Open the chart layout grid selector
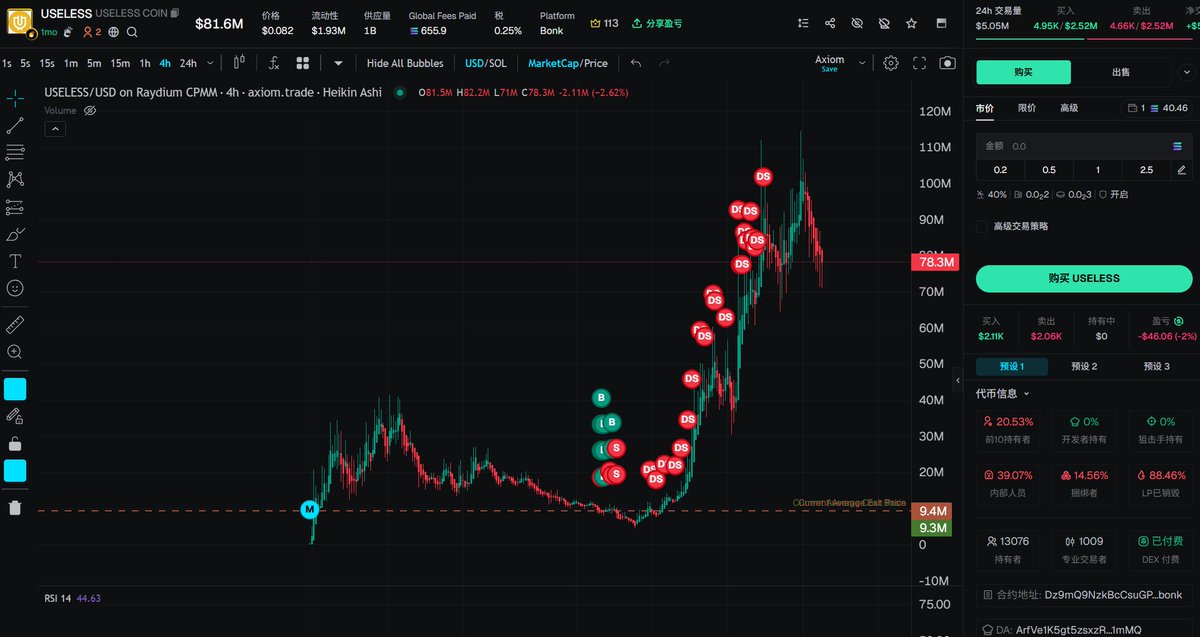The height and width of the screenshot is (637, 1200). 303,63
